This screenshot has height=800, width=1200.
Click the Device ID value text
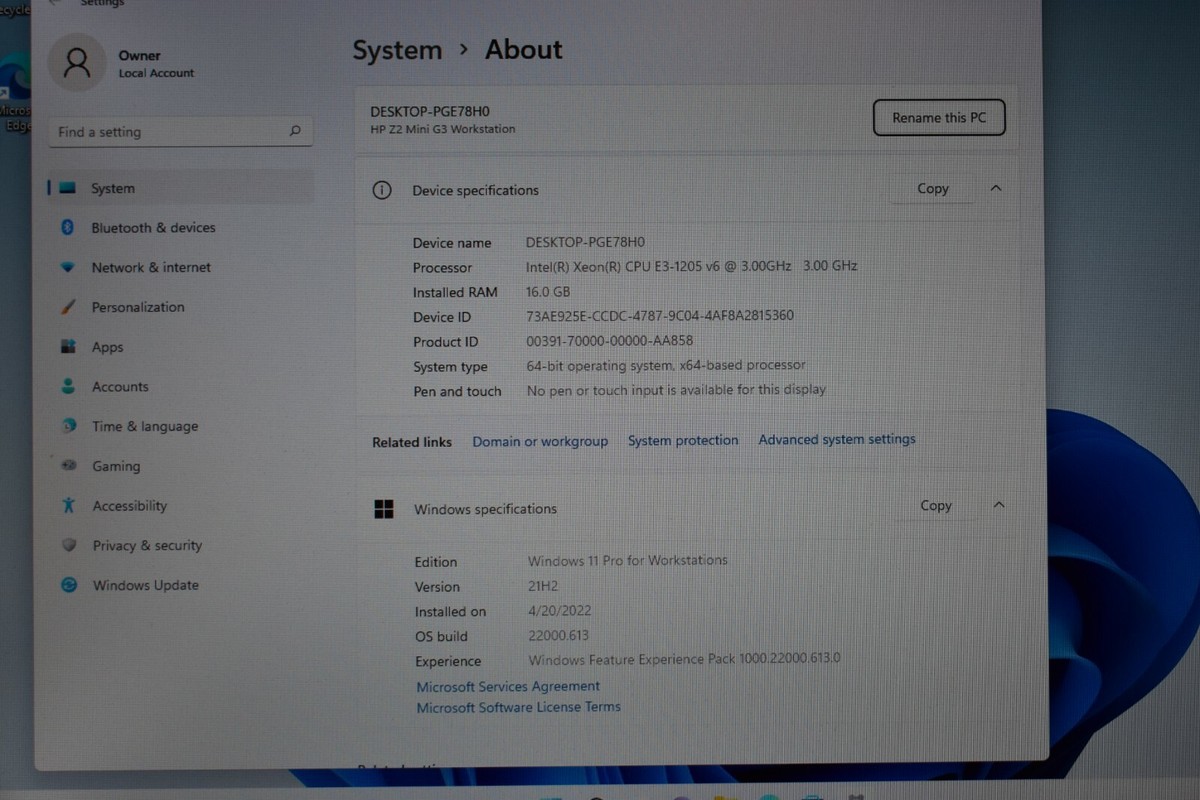click(660, 315)
